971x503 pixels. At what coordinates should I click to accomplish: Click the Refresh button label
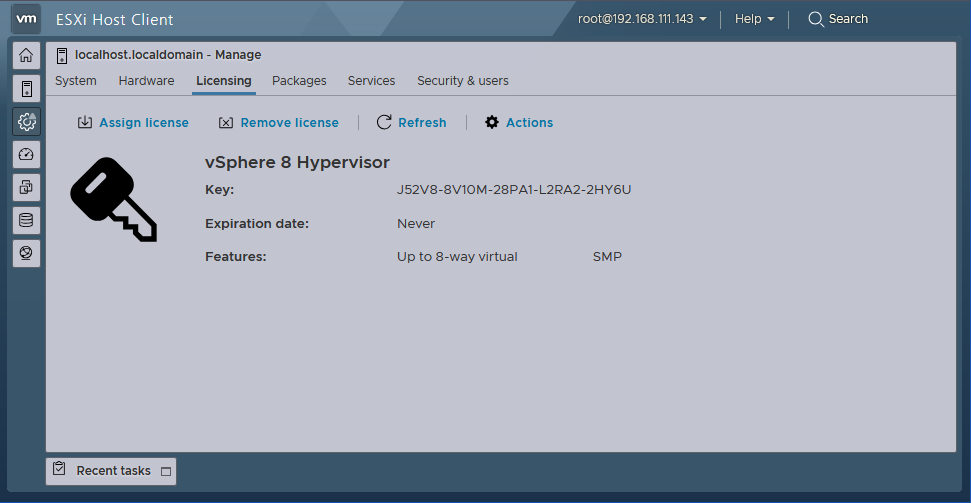click(422, 123)
